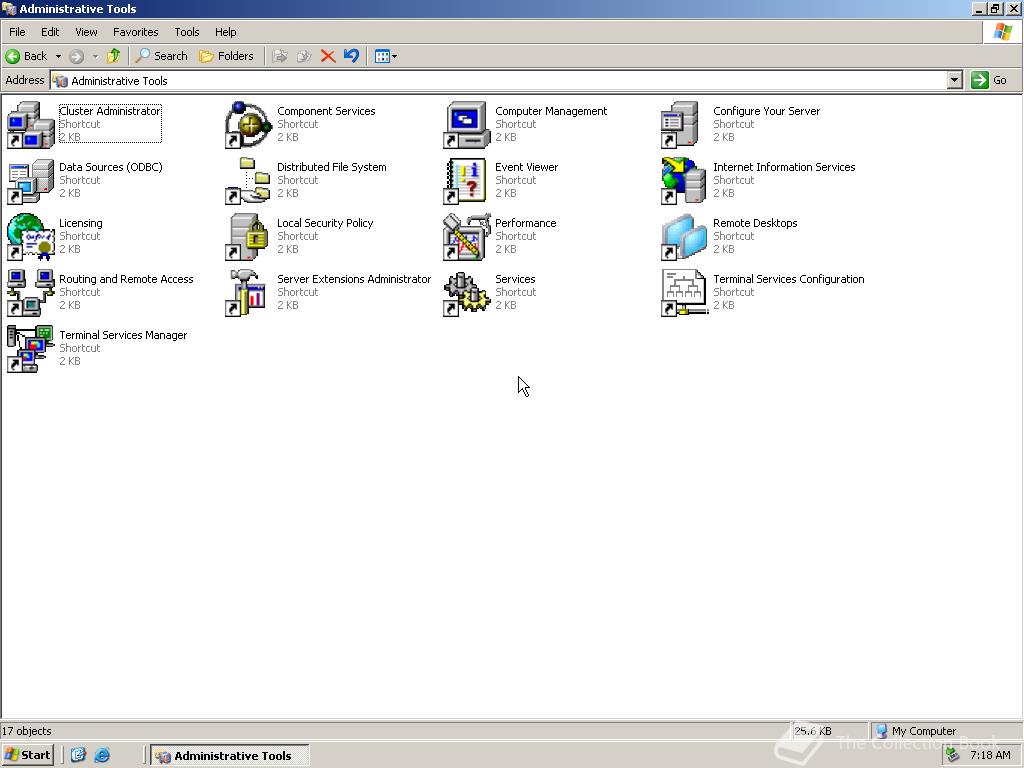
Task: Click the Address bar text field
Action: point(499,80)
